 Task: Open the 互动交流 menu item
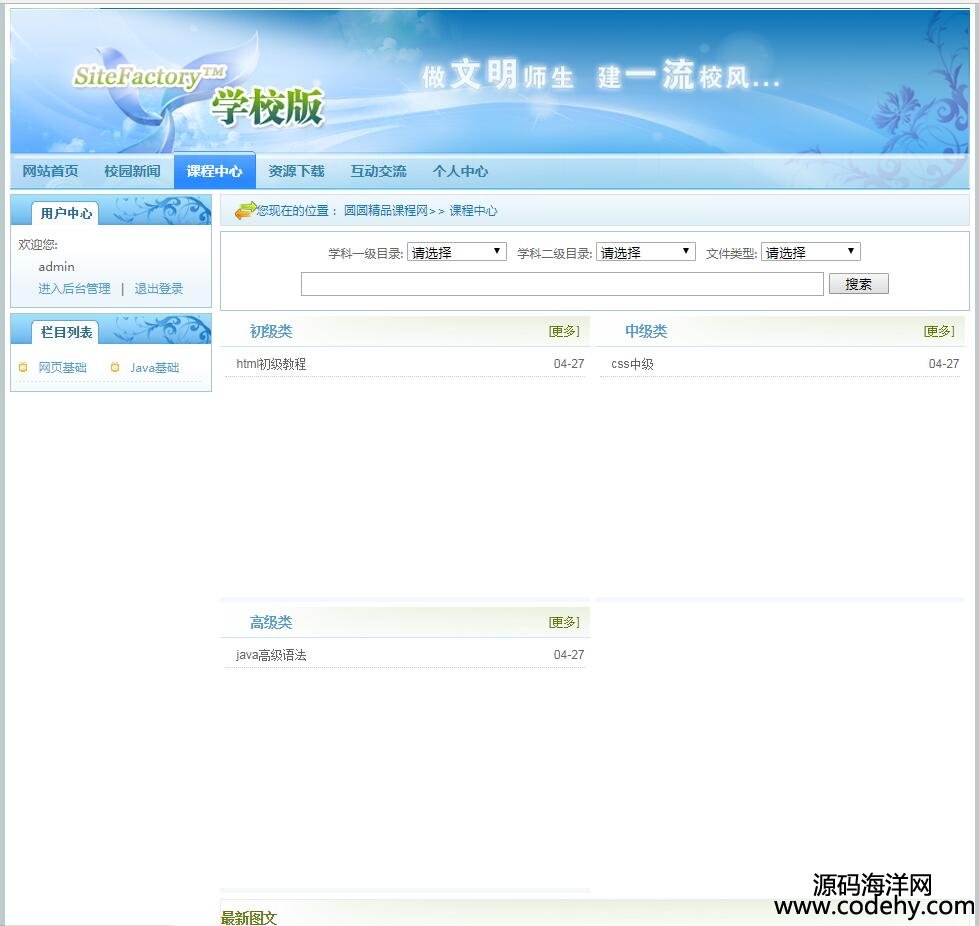(x=378, y=171)
